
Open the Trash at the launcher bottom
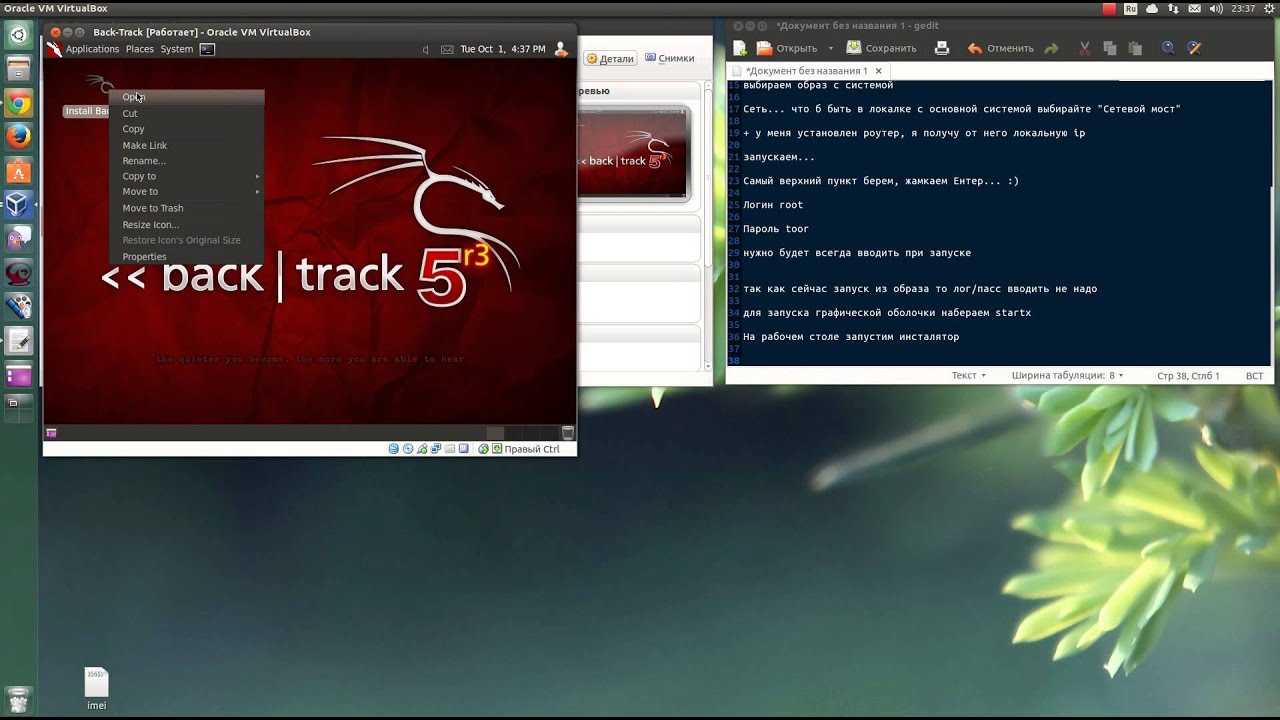[18, 699]
